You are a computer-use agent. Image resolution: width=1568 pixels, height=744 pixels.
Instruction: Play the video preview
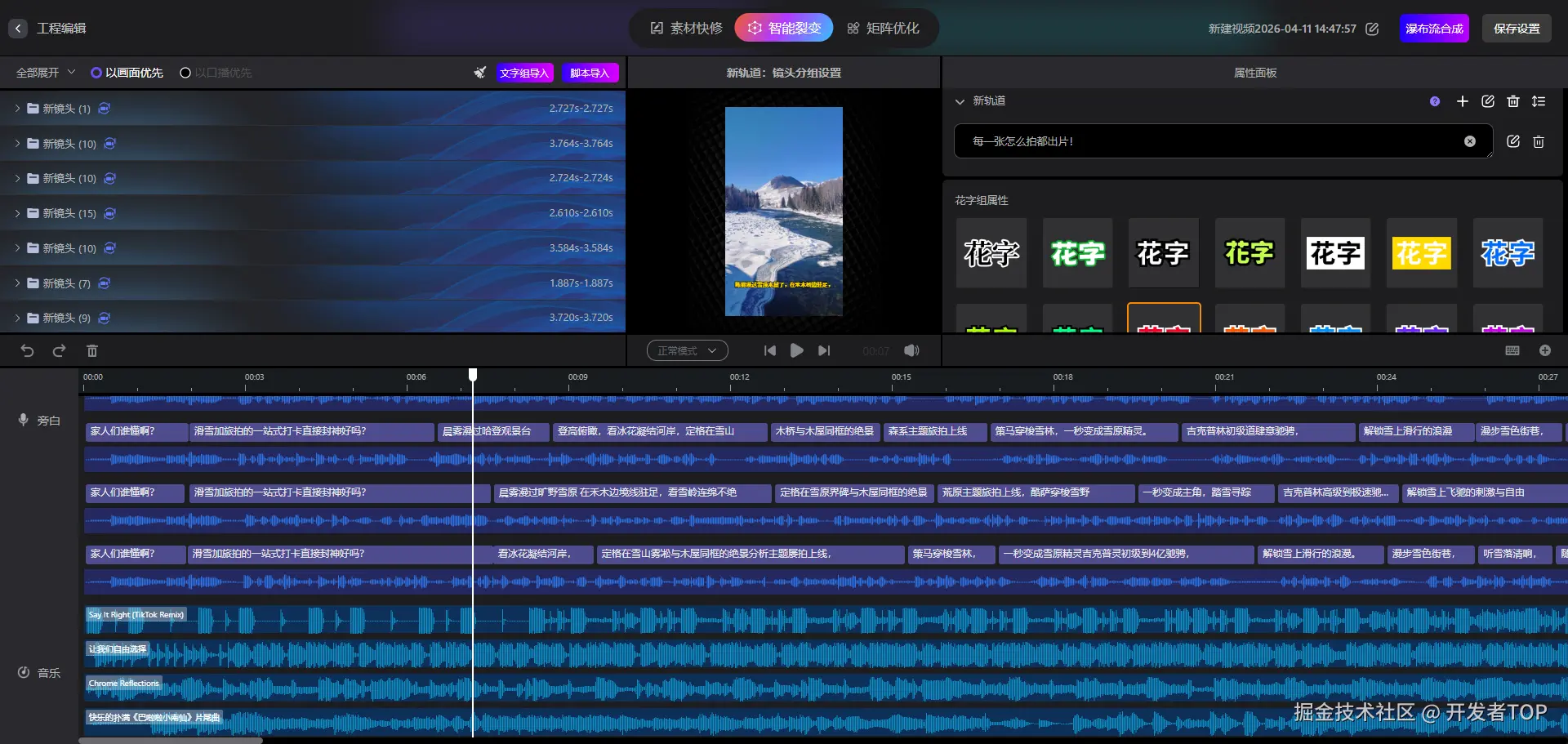tap(797, 350)
